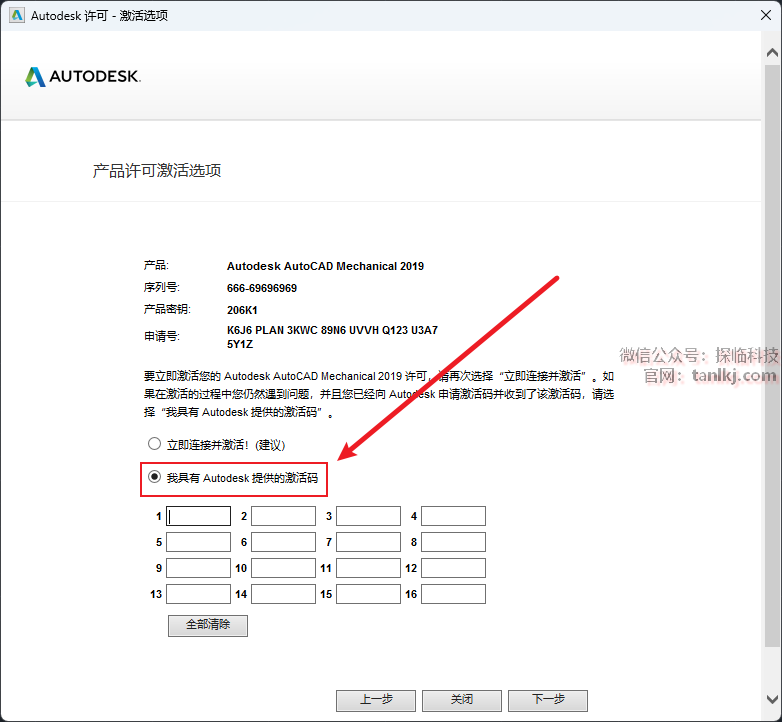Proceed with the 下一步 button
782x722 pixels.
548,701
